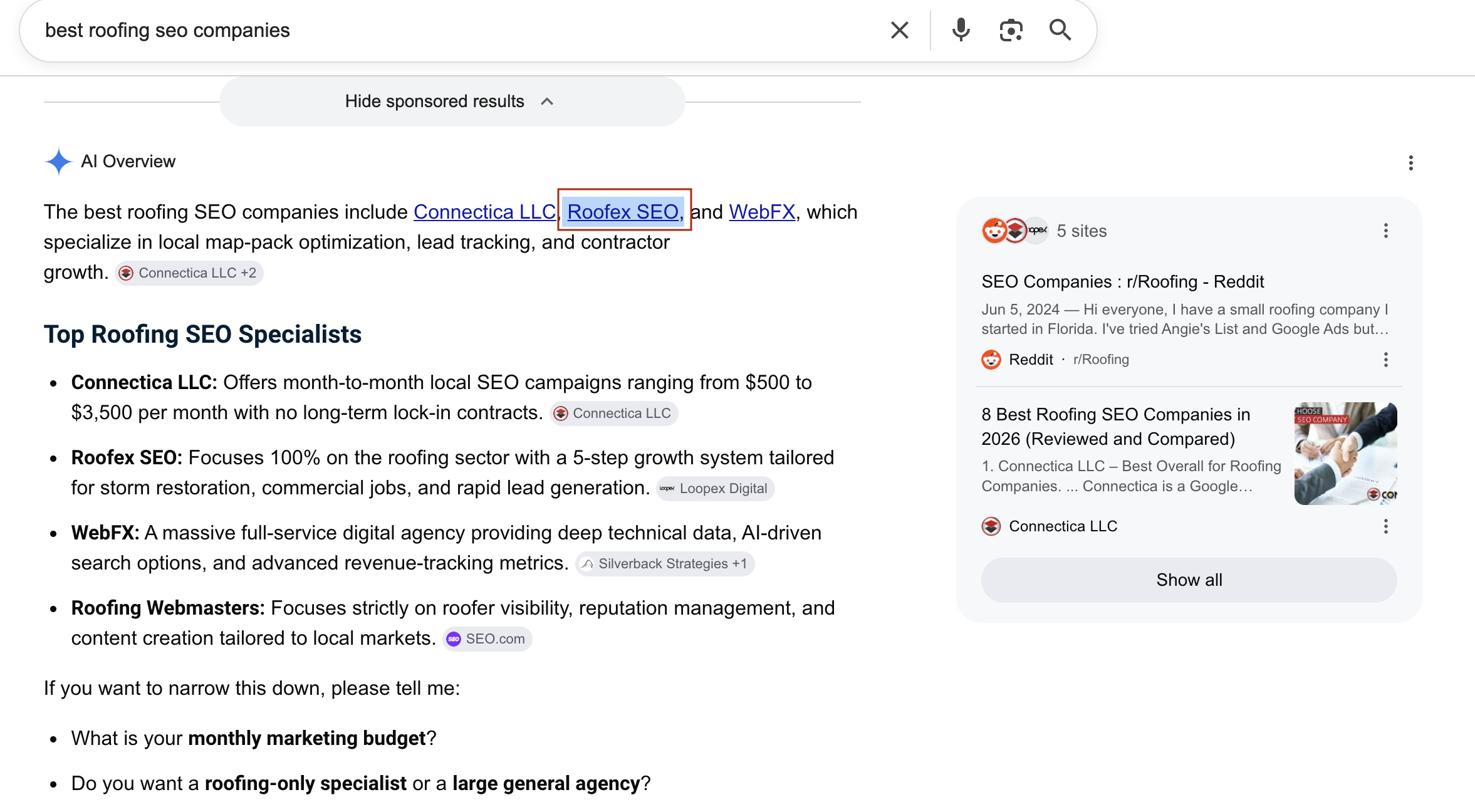Click the Reddit source name in sources panel
The image size is (1475, 812).
point(1031,360)
